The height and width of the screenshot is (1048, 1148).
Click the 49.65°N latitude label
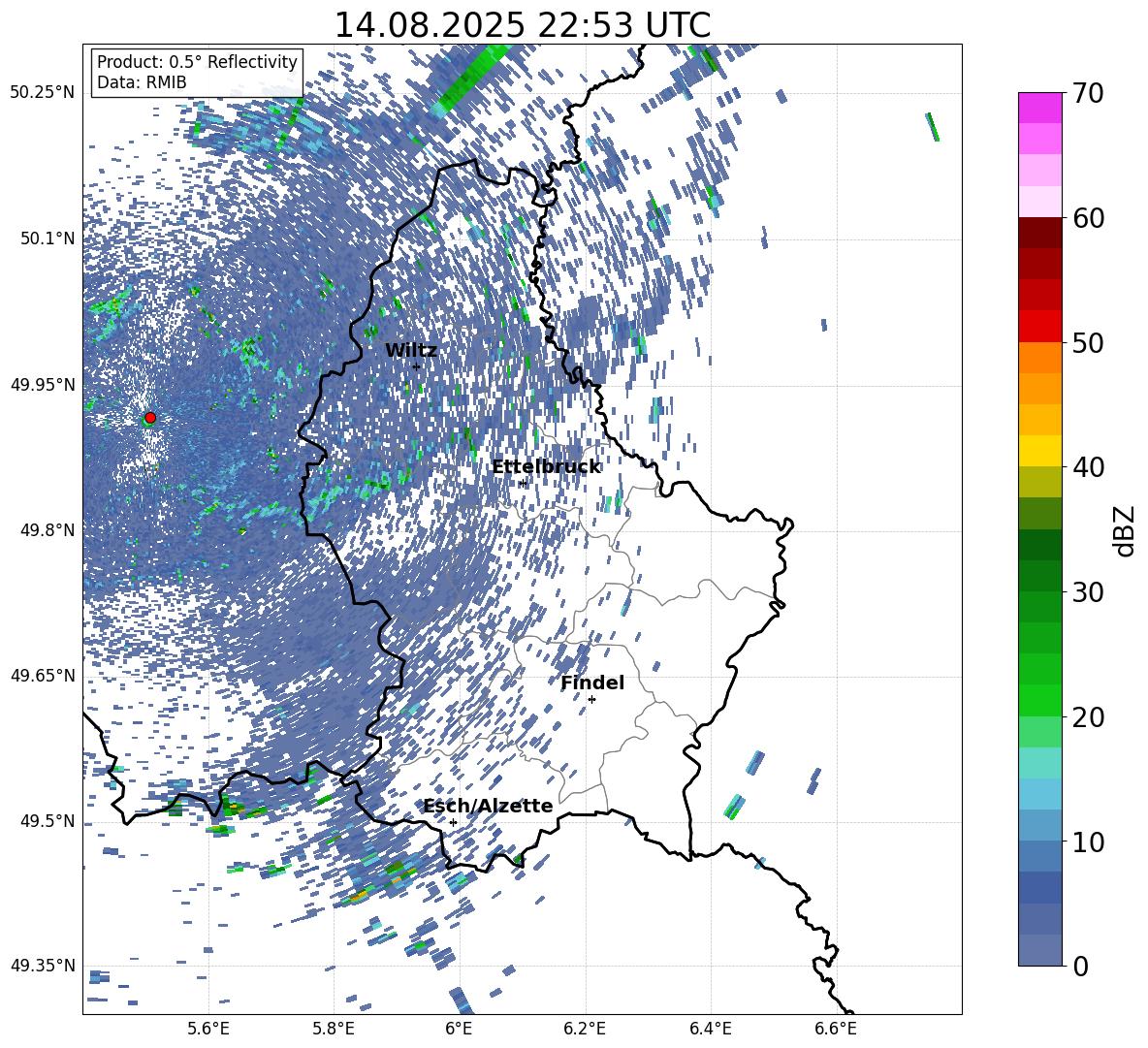click(x=43, y=675)
